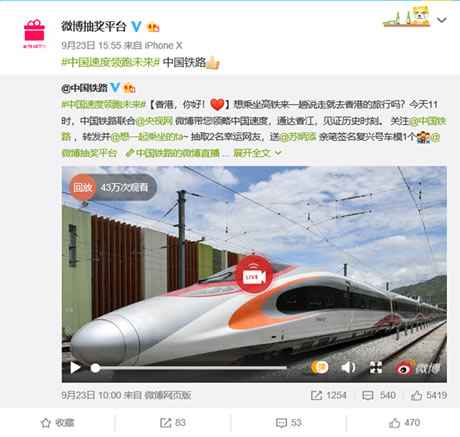Play the train video replay

(x=76, y=368)
